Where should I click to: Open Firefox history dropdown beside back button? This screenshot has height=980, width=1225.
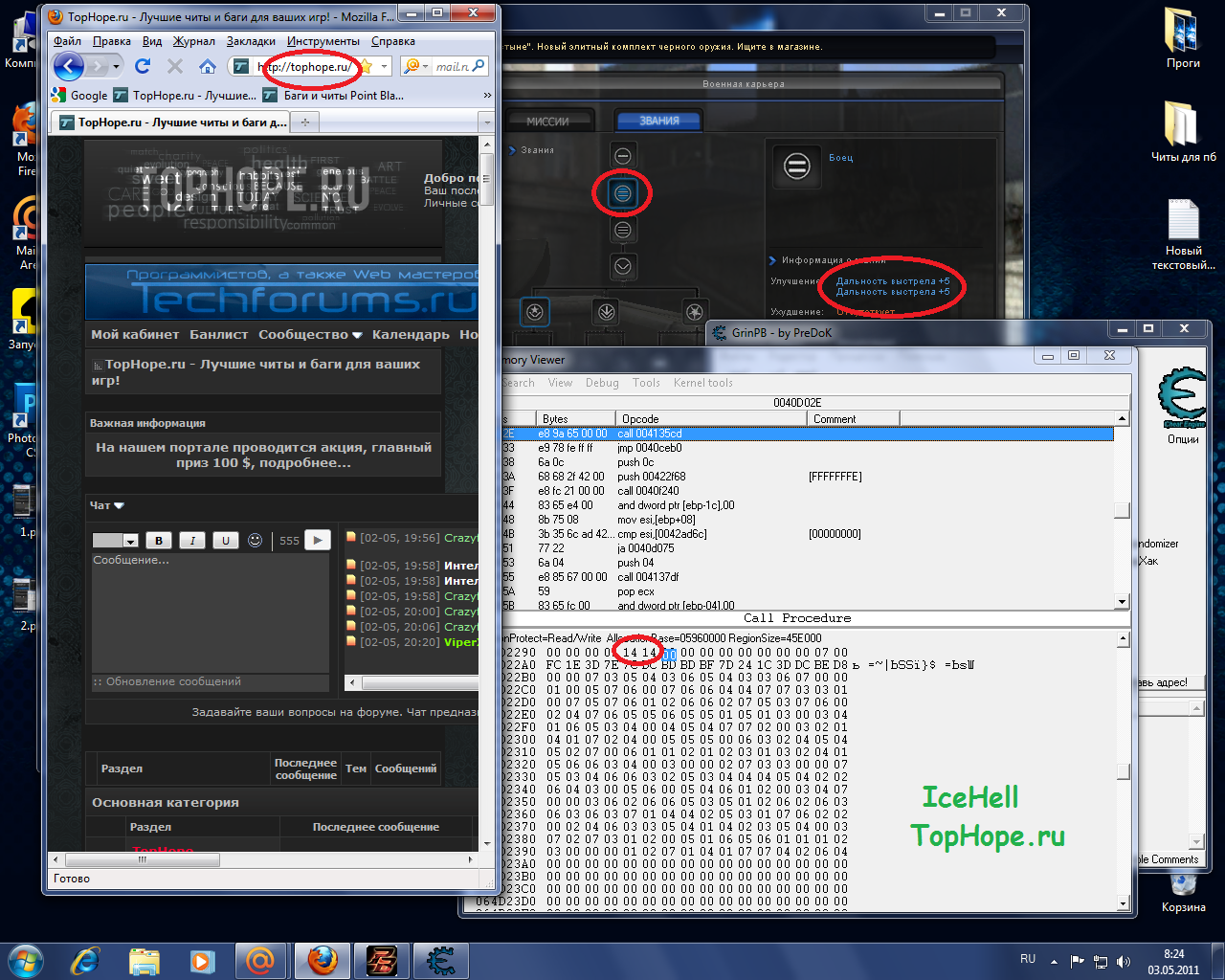(116, 66)
